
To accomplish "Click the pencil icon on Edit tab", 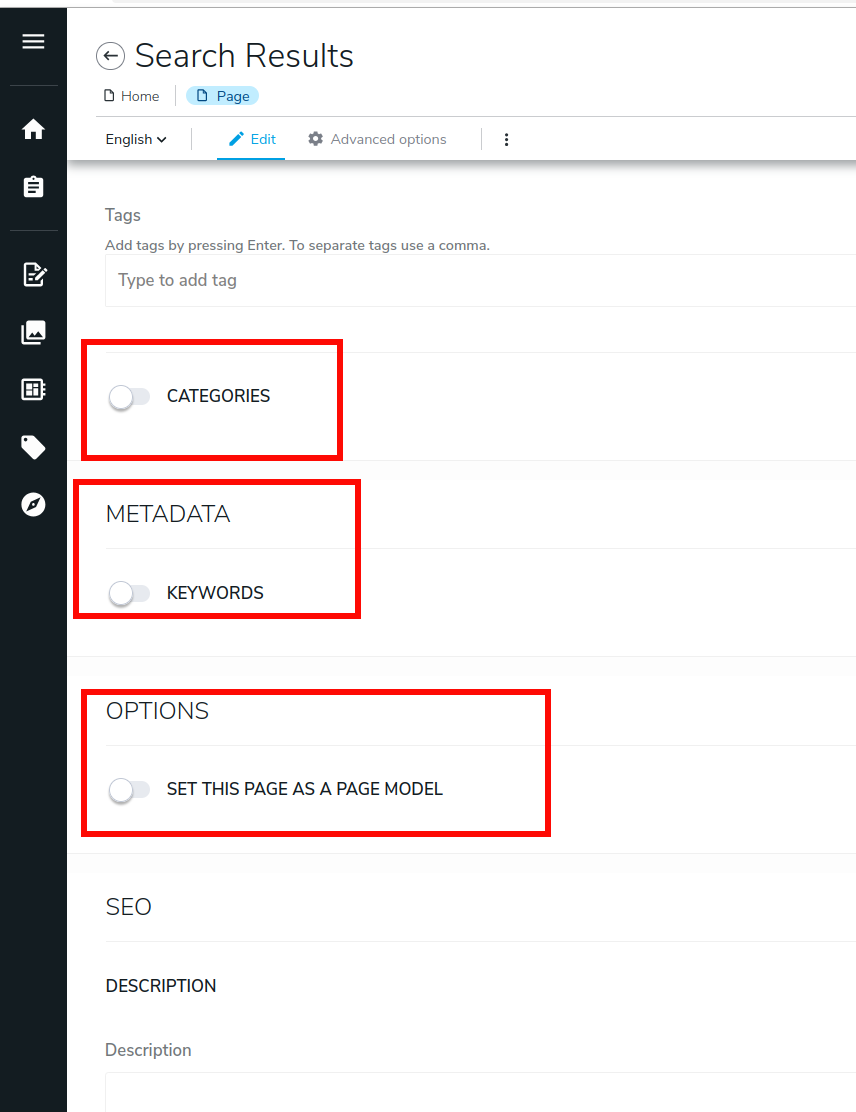I will pos(236,139).
